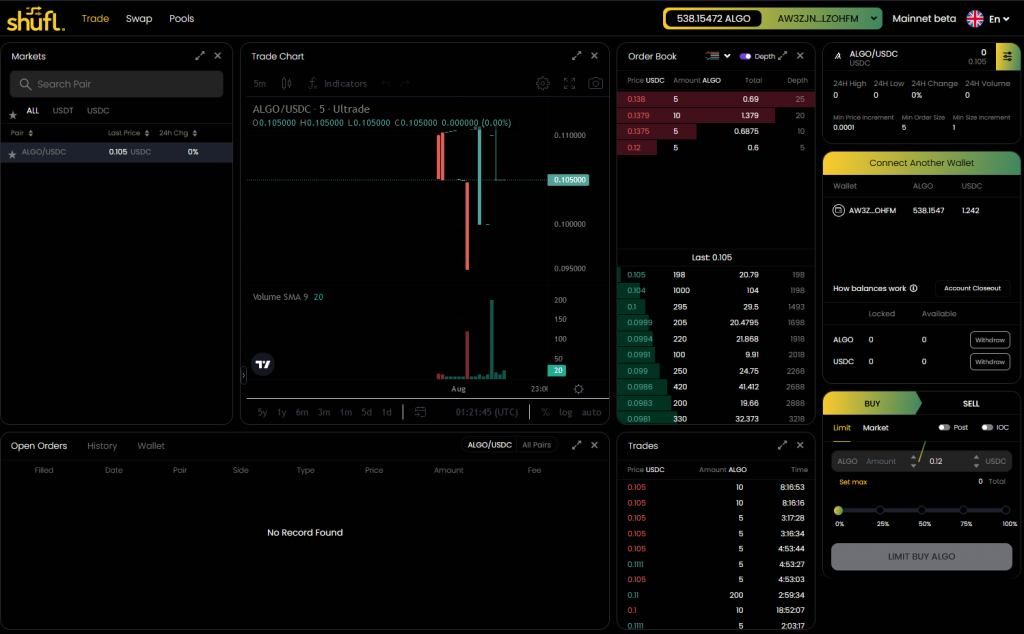Take a chart snapshot with the camera icon
The height and width of the screenshot is (634, 1024).
595,84
